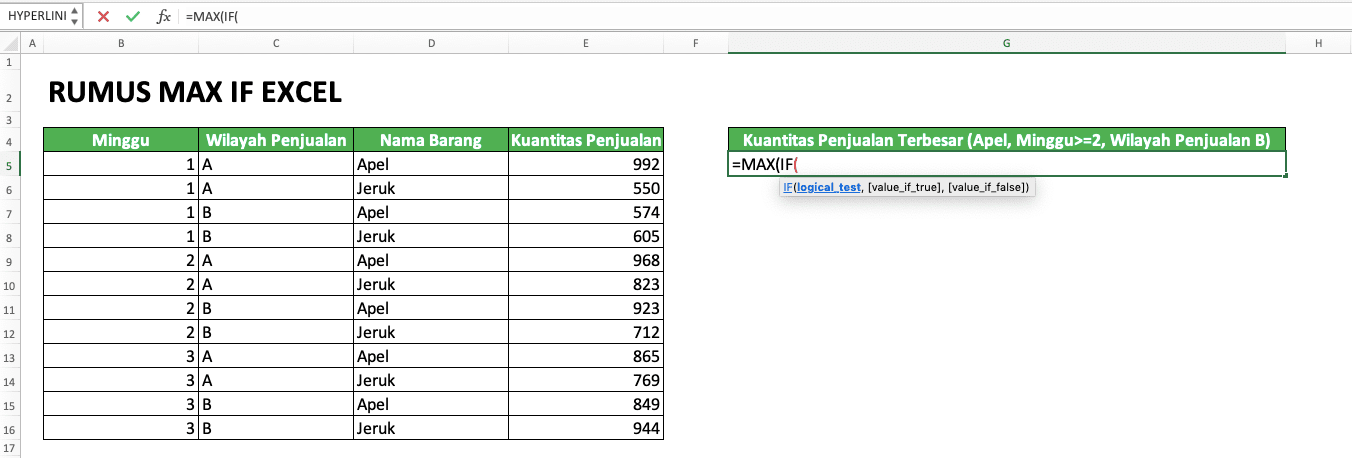
Task: Open the IF function help link in tooltip
Action: click(787, 187)
